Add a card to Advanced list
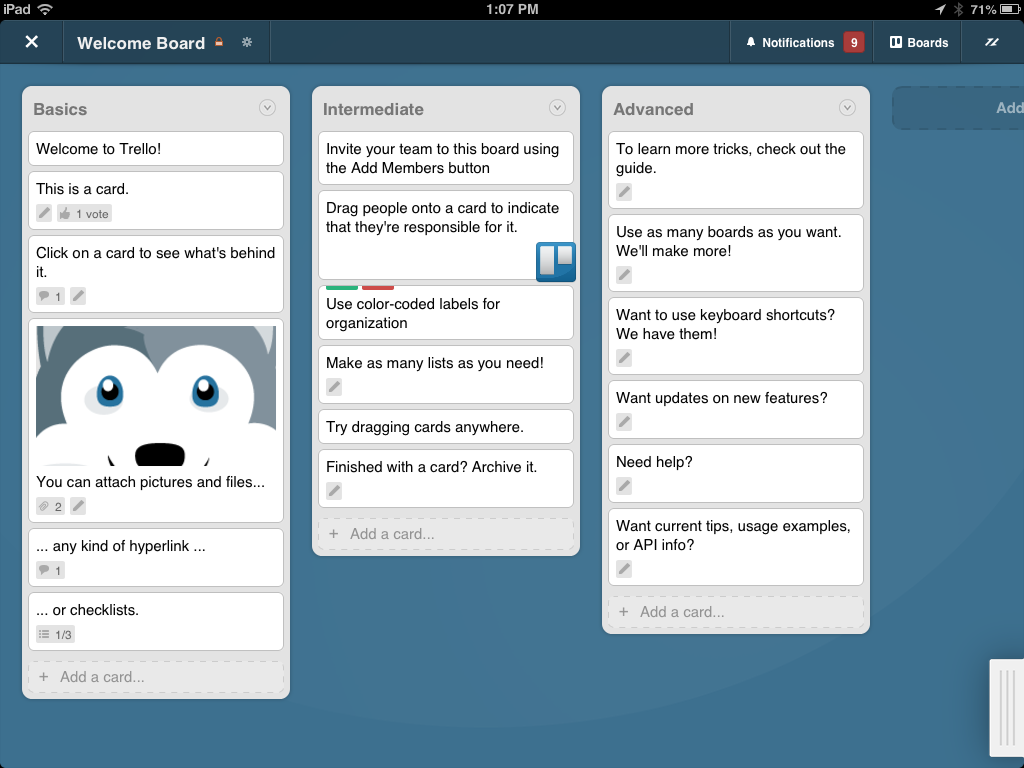Viewport: 1024px width, 768px height. click(736, 613)
